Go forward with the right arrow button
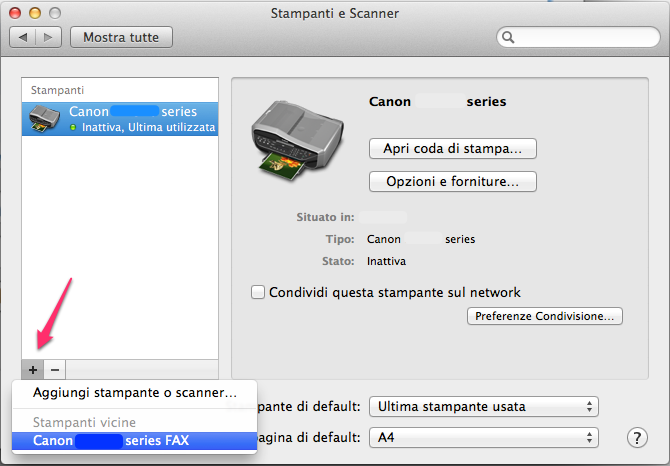Screen dimensions: 670x466 pos(48,37)
